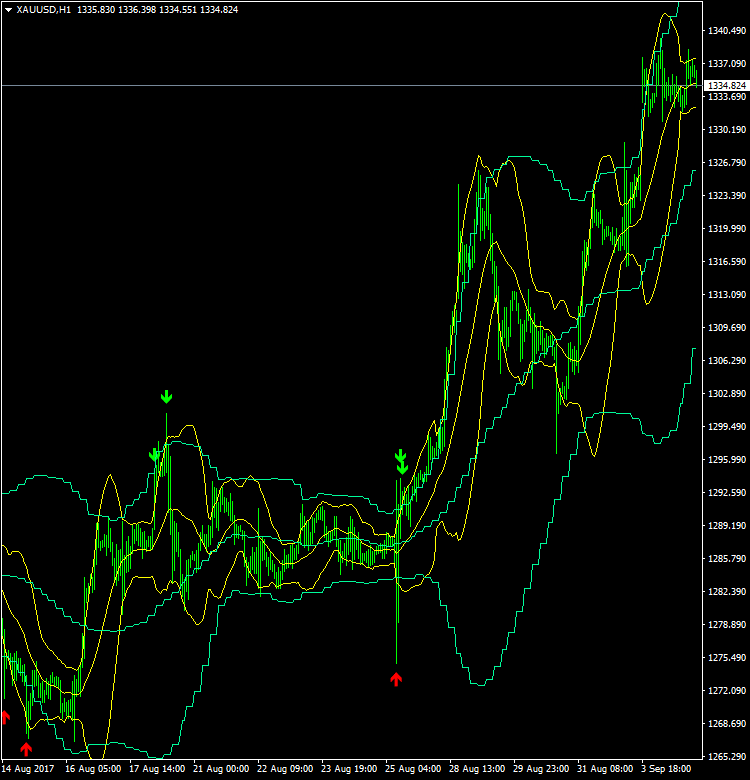Click the time axis label 28 Aug 13:00
Screen dimensions: 750x780
click(x=477, y=769)
